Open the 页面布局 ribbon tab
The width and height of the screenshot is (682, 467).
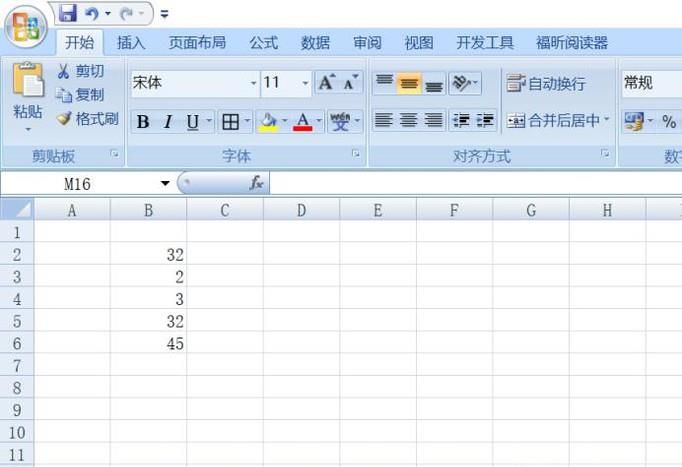(197, 43)
